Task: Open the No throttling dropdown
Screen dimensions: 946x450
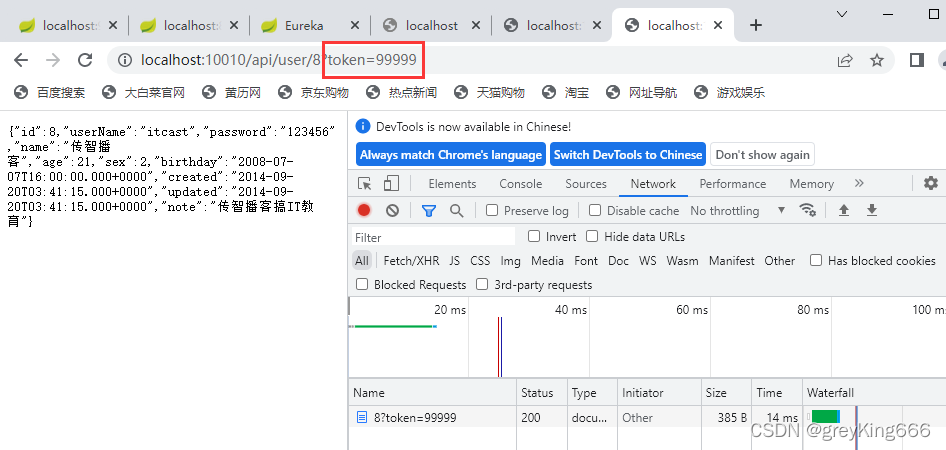Action: pyautogui.click(x=737, y=211)
